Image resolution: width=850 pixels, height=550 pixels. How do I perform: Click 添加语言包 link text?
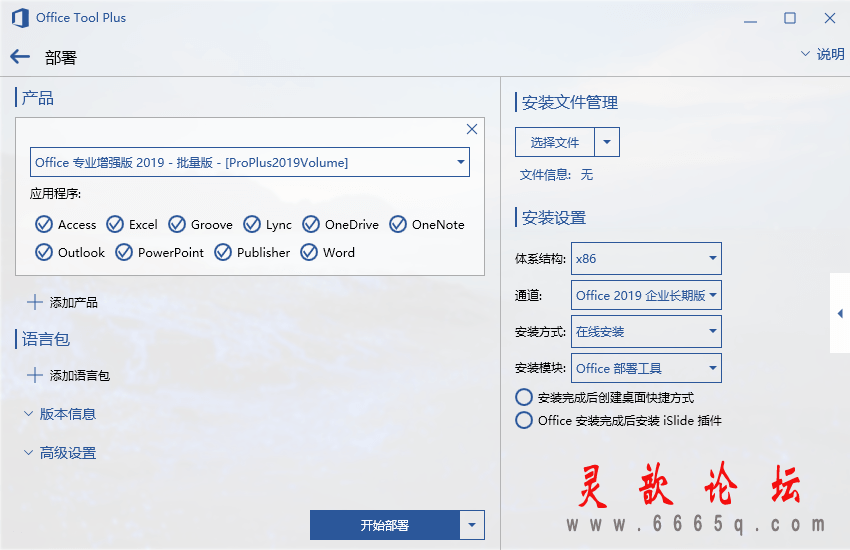(x=80, y=375)
